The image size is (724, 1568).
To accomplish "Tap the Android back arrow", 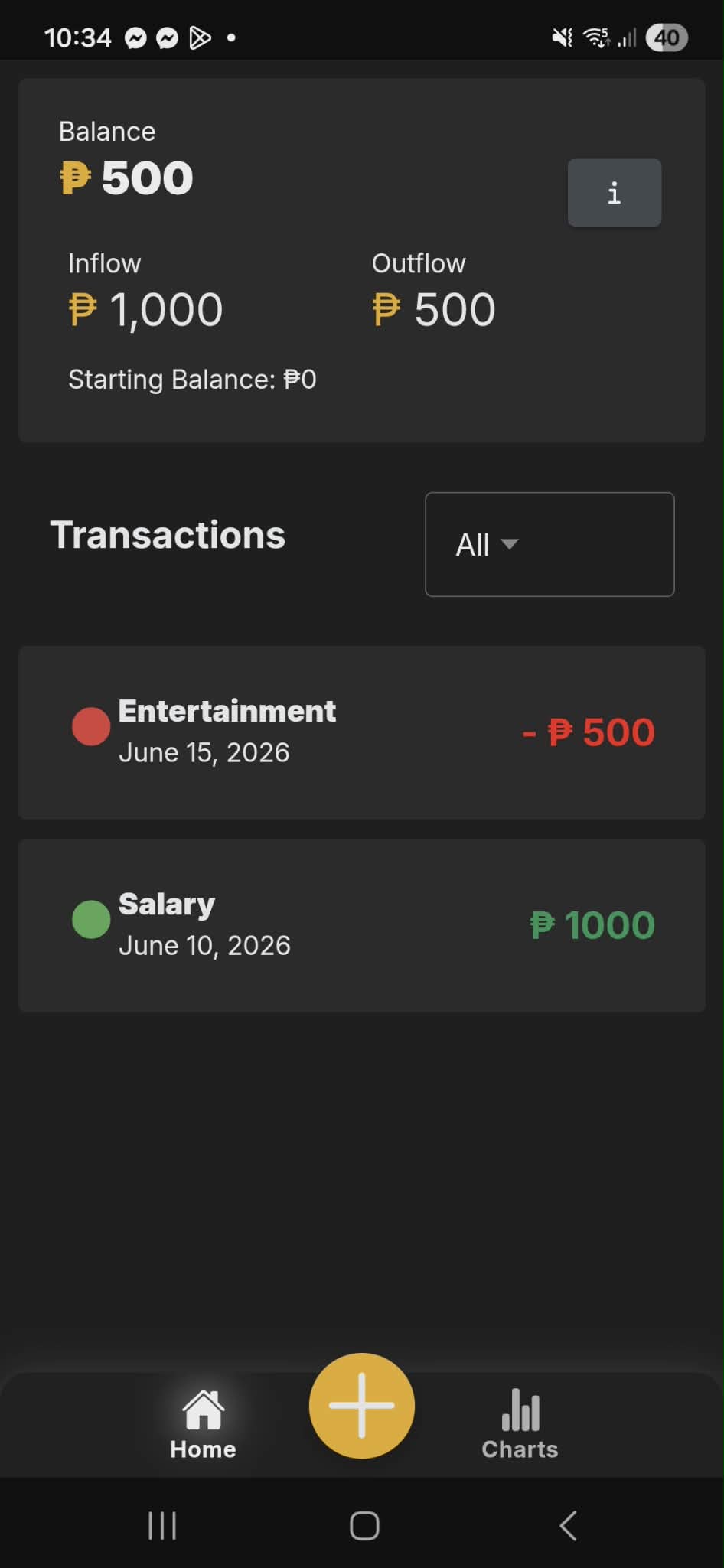I will [568, 1525].
